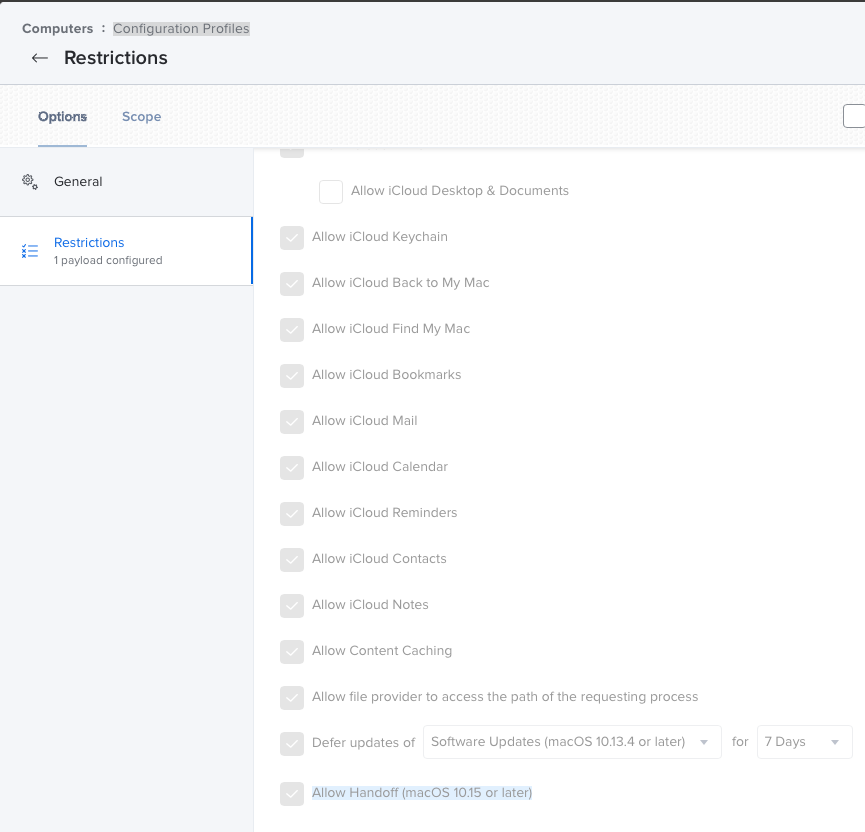865x832 pixels.
Task: Toggle Allow iCloud Keychain checkbox
Action: click(292, 238)
